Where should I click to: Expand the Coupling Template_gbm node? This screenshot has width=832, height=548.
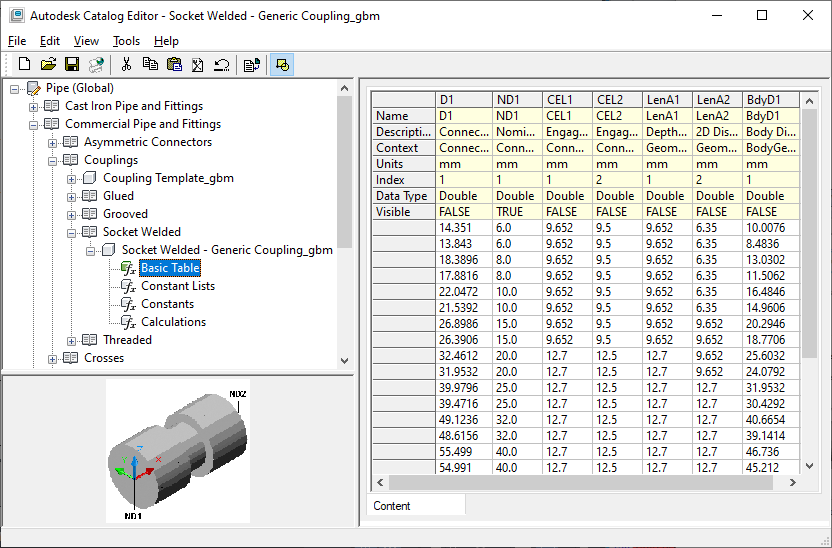(x=72, y=179)
